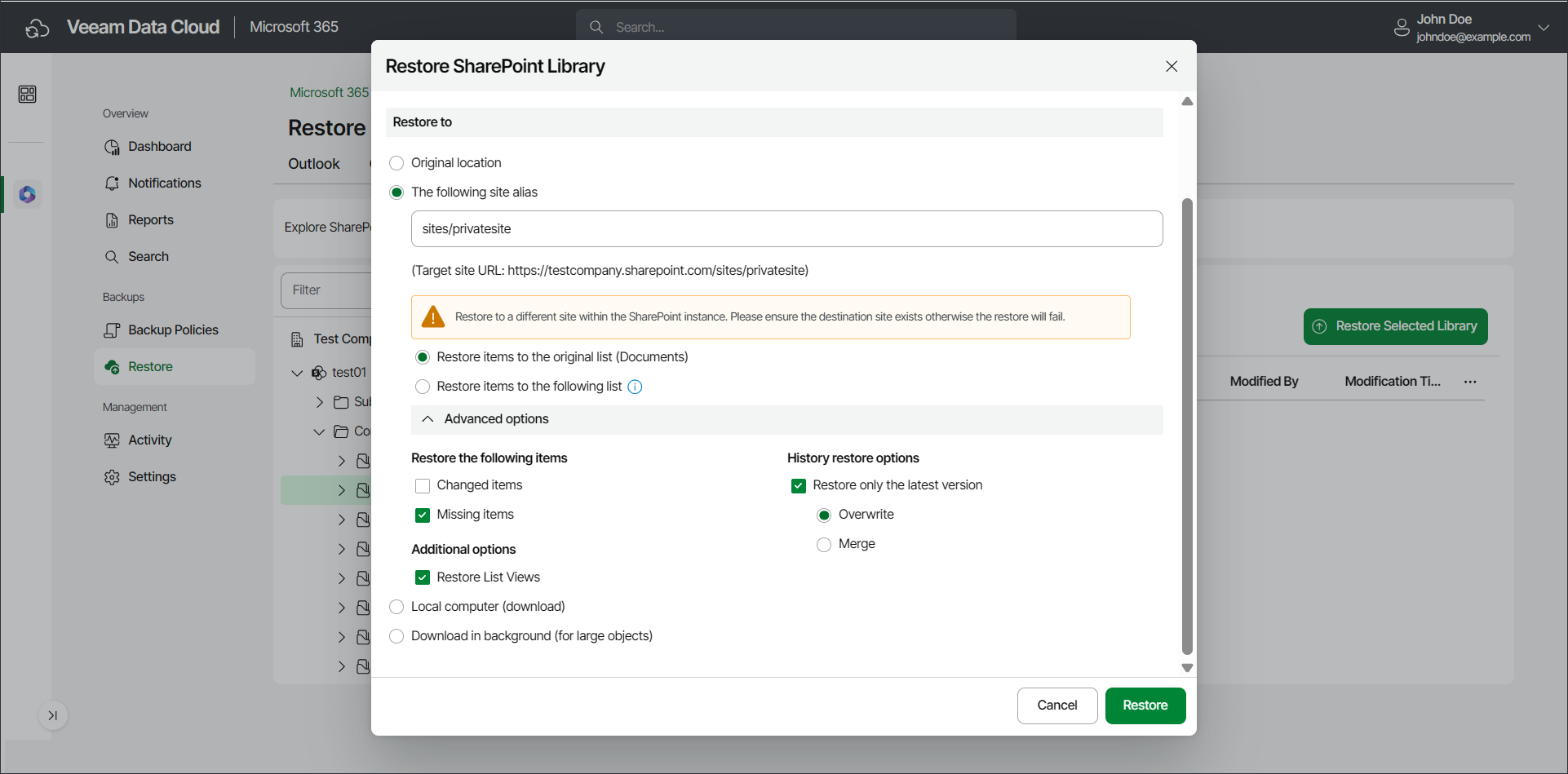Select the Microsoft 365 product icon in rail
Viewport: 1568px width, 774px height.
pyautogui.click(x=28, y=194)
